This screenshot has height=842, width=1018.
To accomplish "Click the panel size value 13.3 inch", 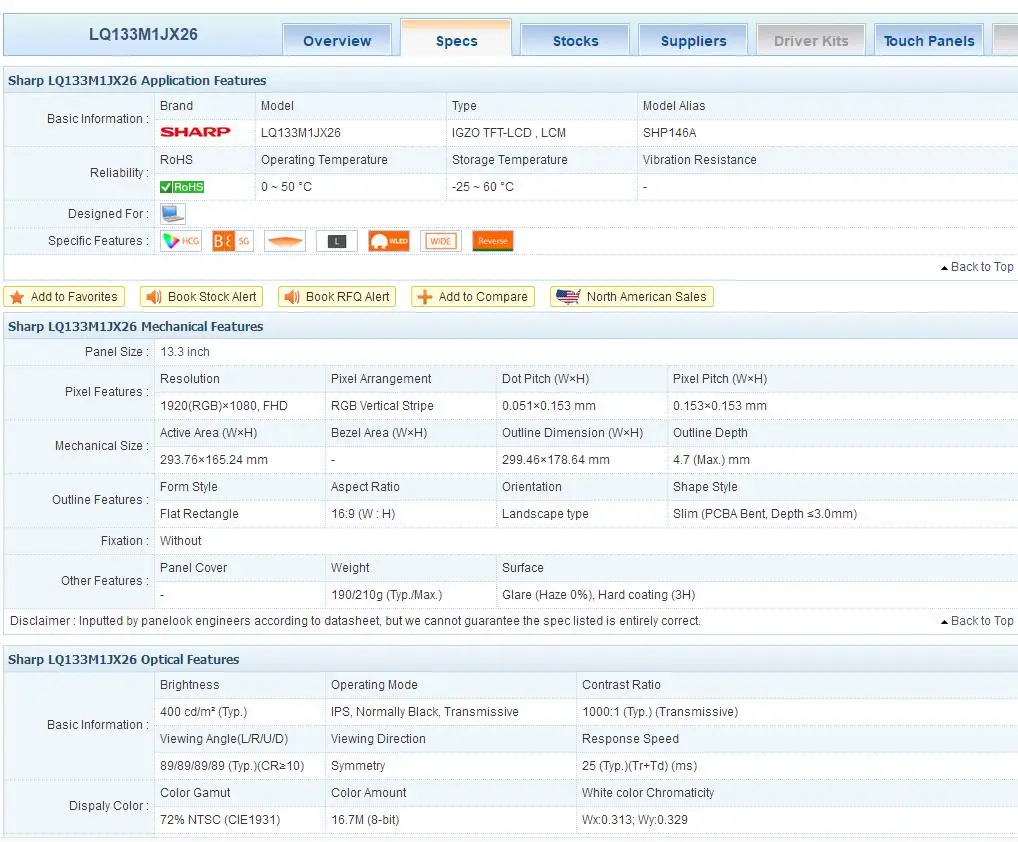I will pos(185,352).
